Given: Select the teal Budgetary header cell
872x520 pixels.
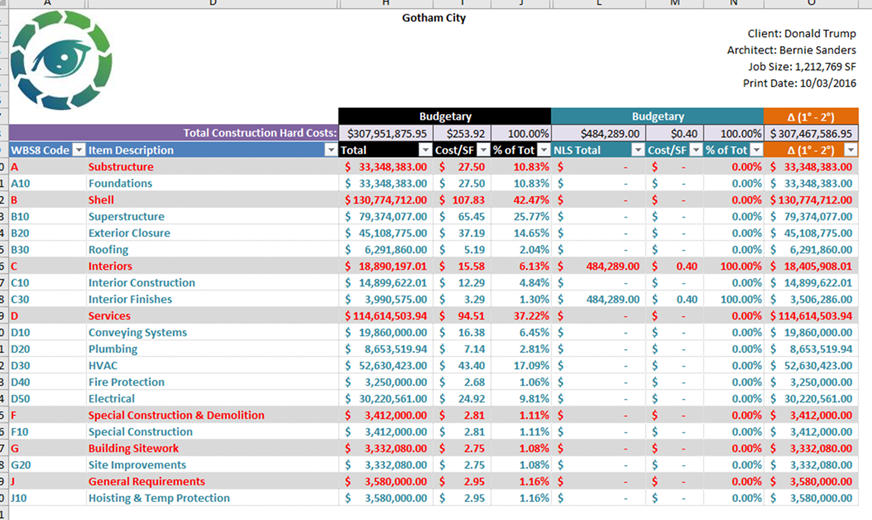Looking at the screenshot, I should (x=657, y=116).
